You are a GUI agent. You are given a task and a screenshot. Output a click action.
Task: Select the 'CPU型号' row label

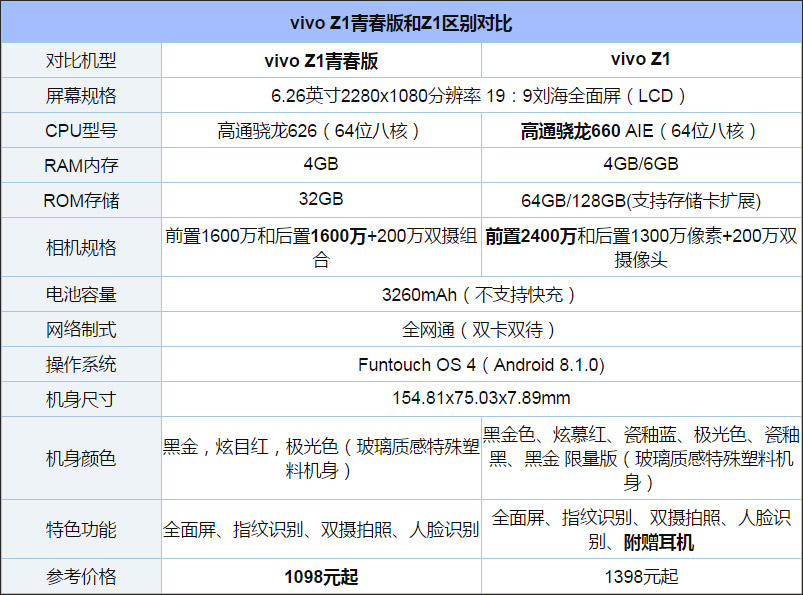[x=81, y=131]
